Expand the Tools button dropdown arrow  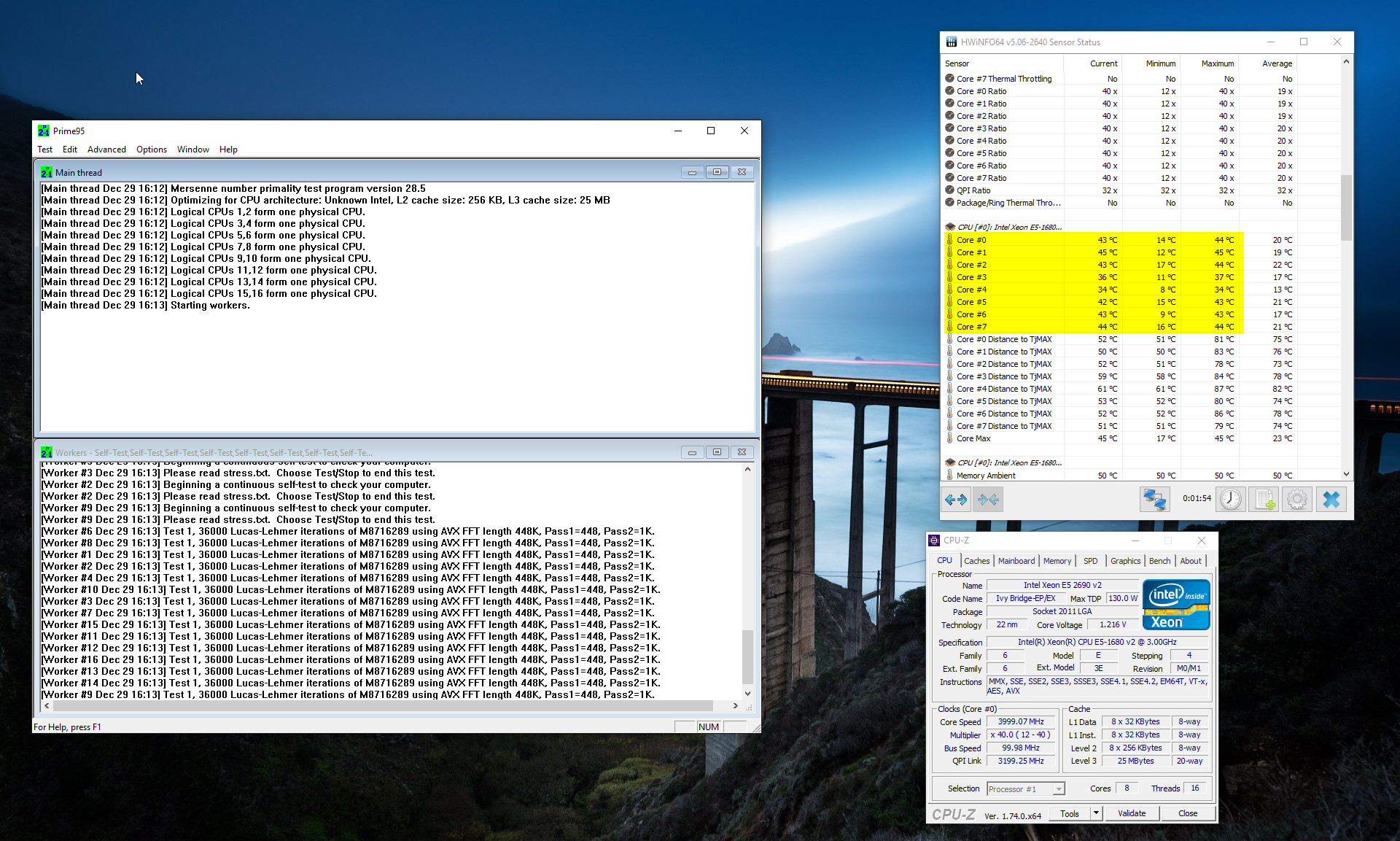pyautogui.click(x=1096, y=813)
